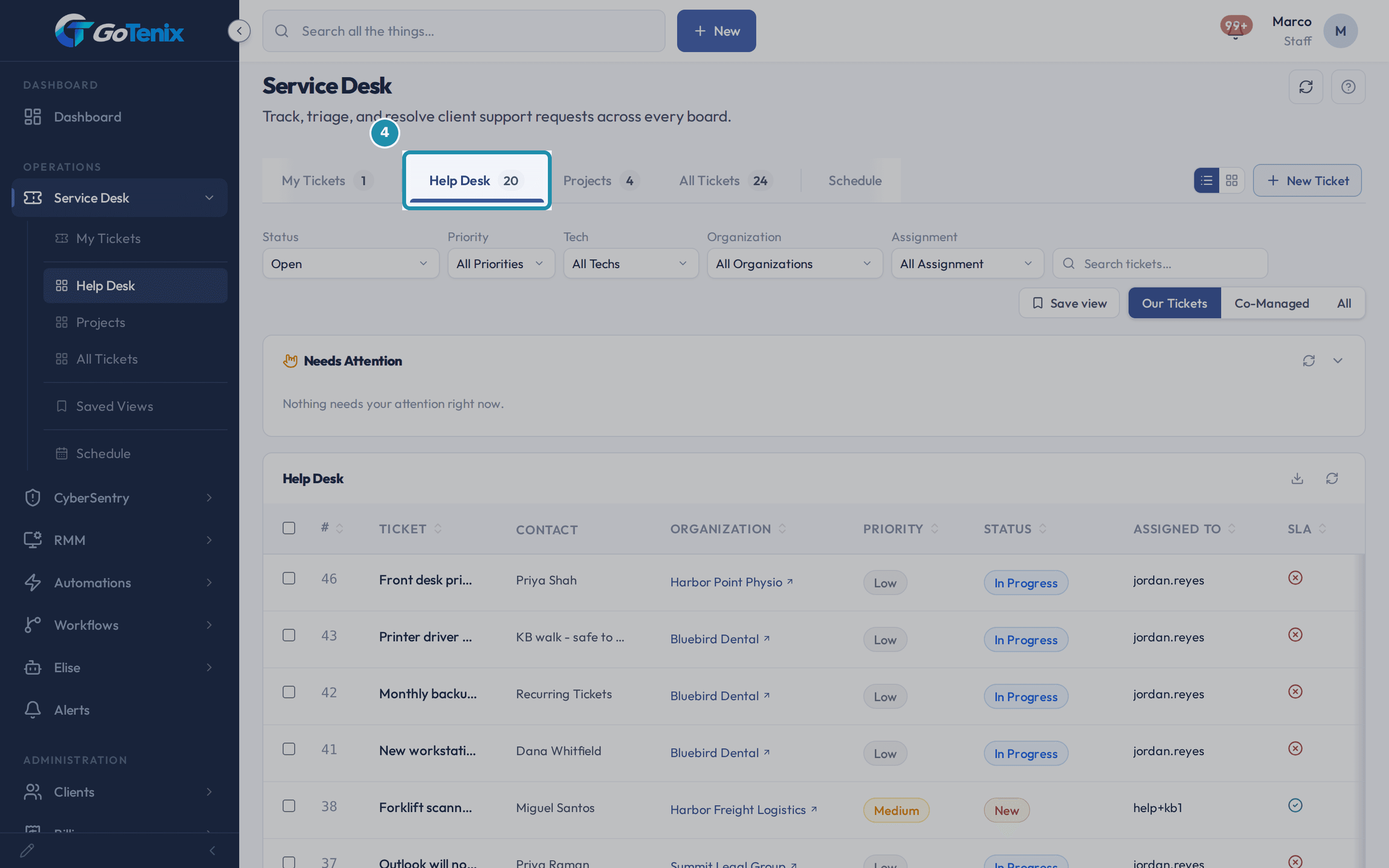Switch to list view layout icon
The image size is (1389, 868).
[x=1207, y=180]
